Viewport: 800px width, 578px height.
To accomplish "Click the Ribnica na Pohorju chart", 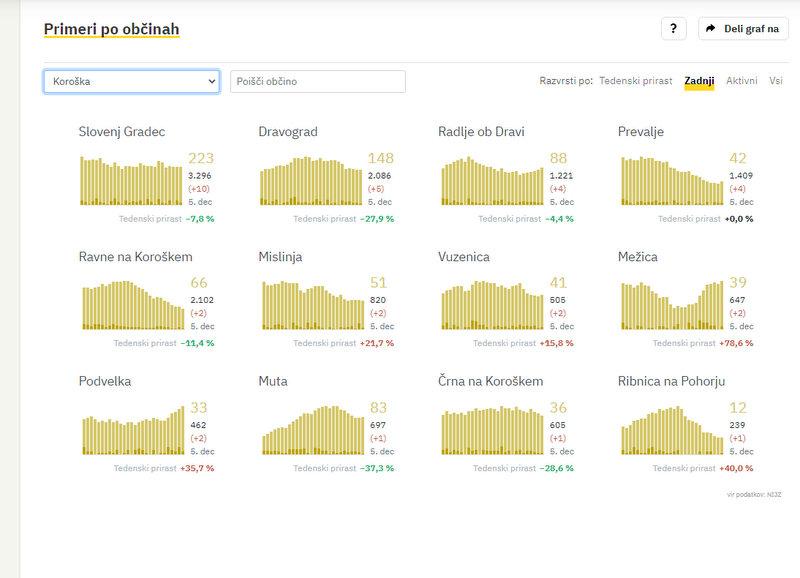I will [x=671, y=430].
